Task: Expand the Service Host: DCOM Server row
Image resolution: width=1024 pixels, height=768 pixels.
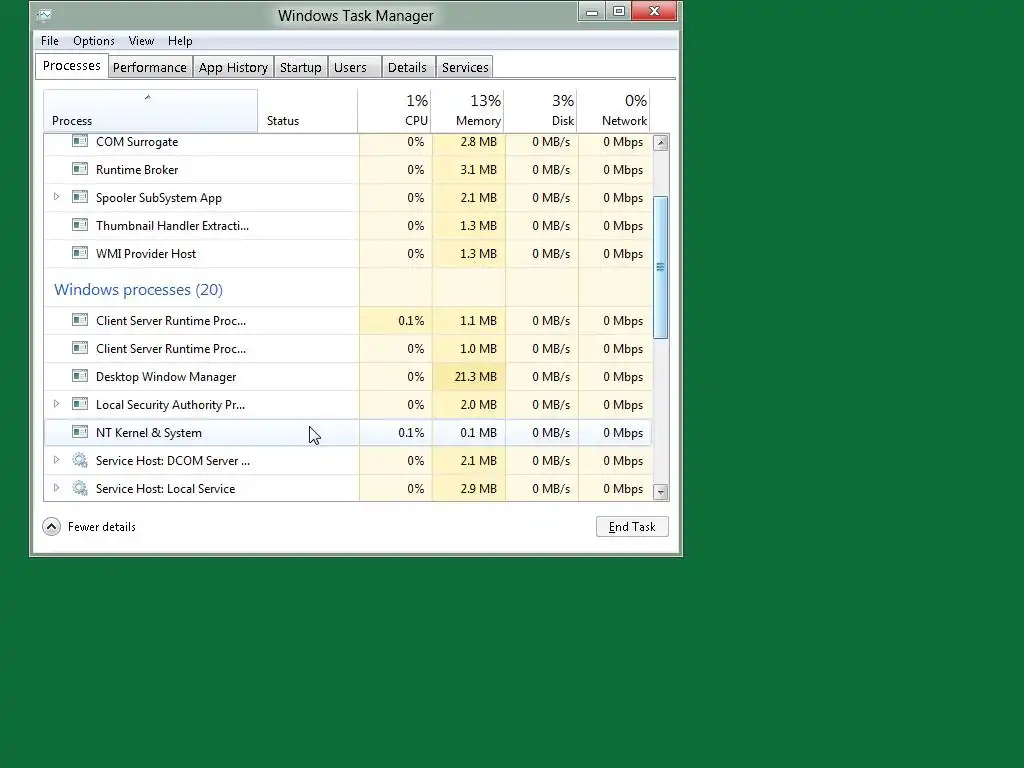Action: click(x=57, y=460)
